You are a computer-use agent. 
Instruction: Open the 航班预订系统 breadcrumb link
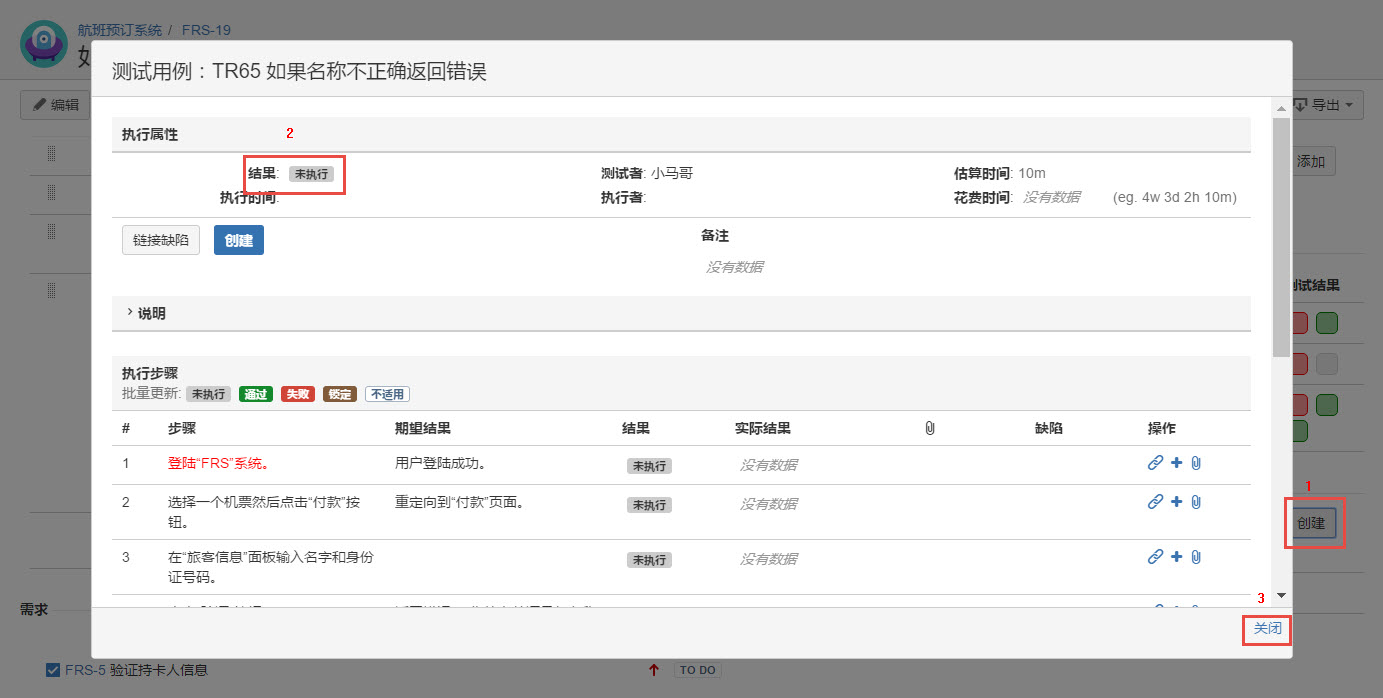coord(120,30)
